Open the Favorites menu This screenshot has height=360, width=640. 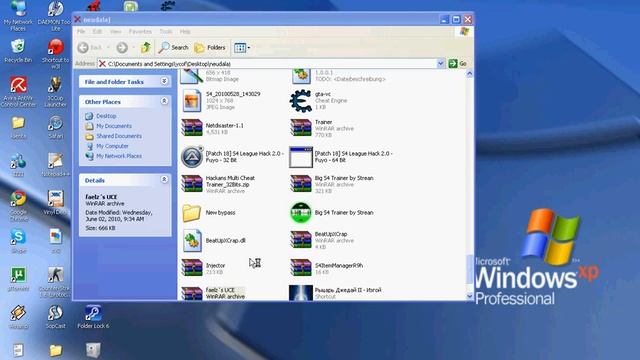140,31
